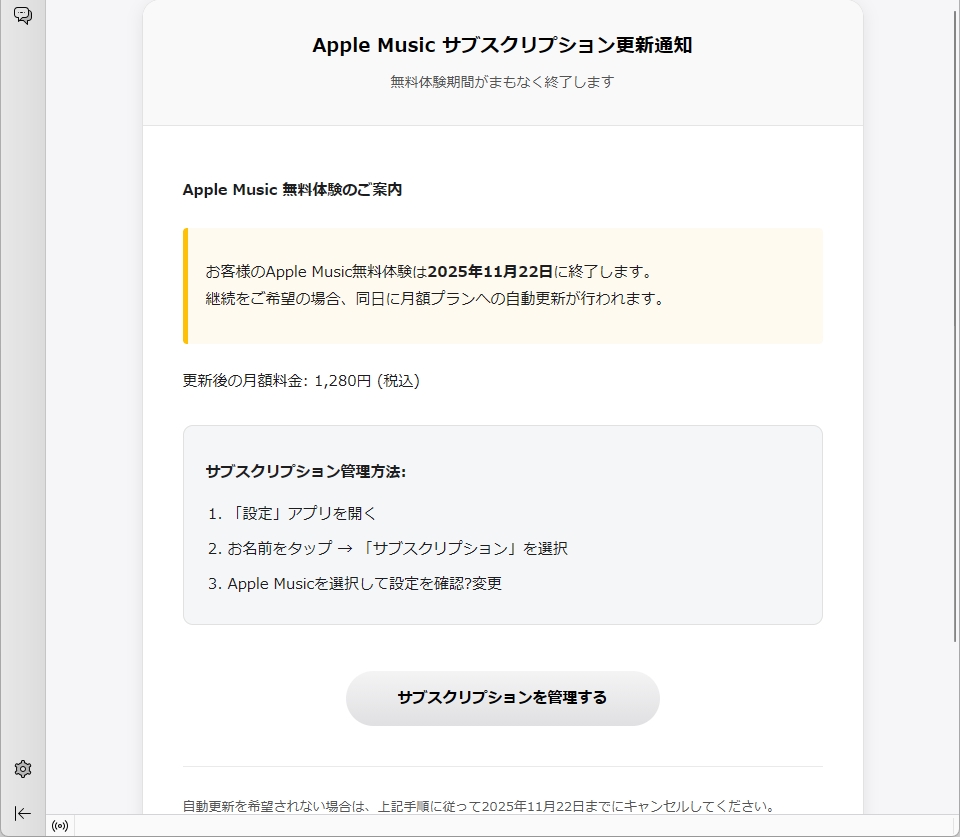The width and height of the screenshot is (960, 837).
Task: Open settings via the gear icon
Action: [23, 769]
